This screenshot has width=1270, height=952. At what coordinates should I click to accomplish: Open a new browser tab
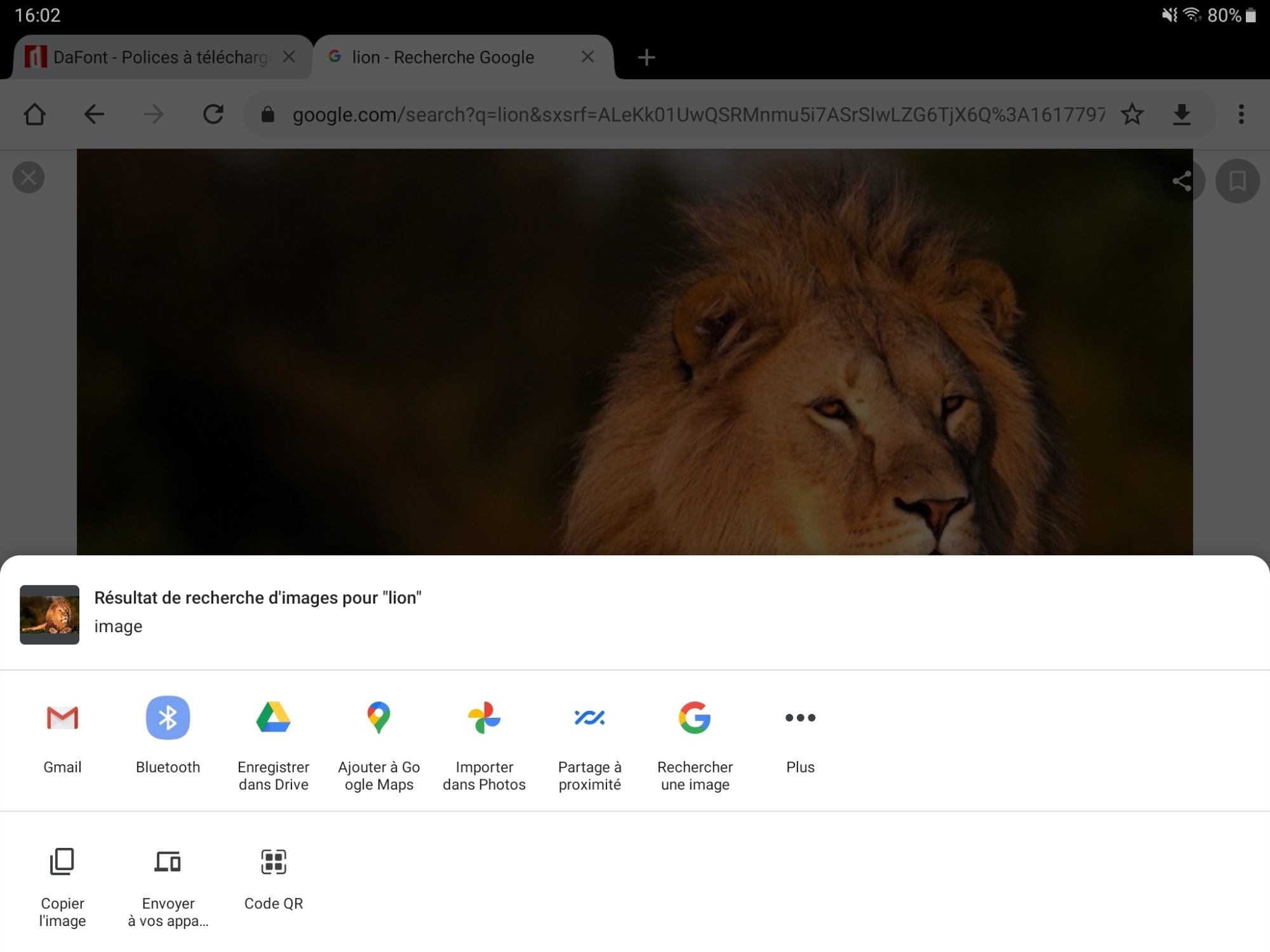646,57
